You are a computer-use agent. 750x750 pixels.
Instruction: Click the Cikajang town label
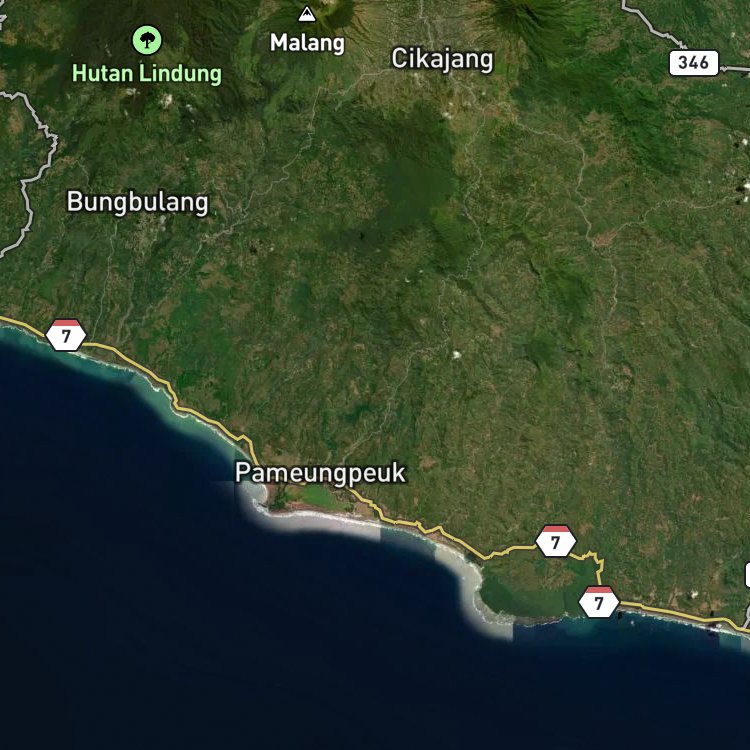pos(442,59)
